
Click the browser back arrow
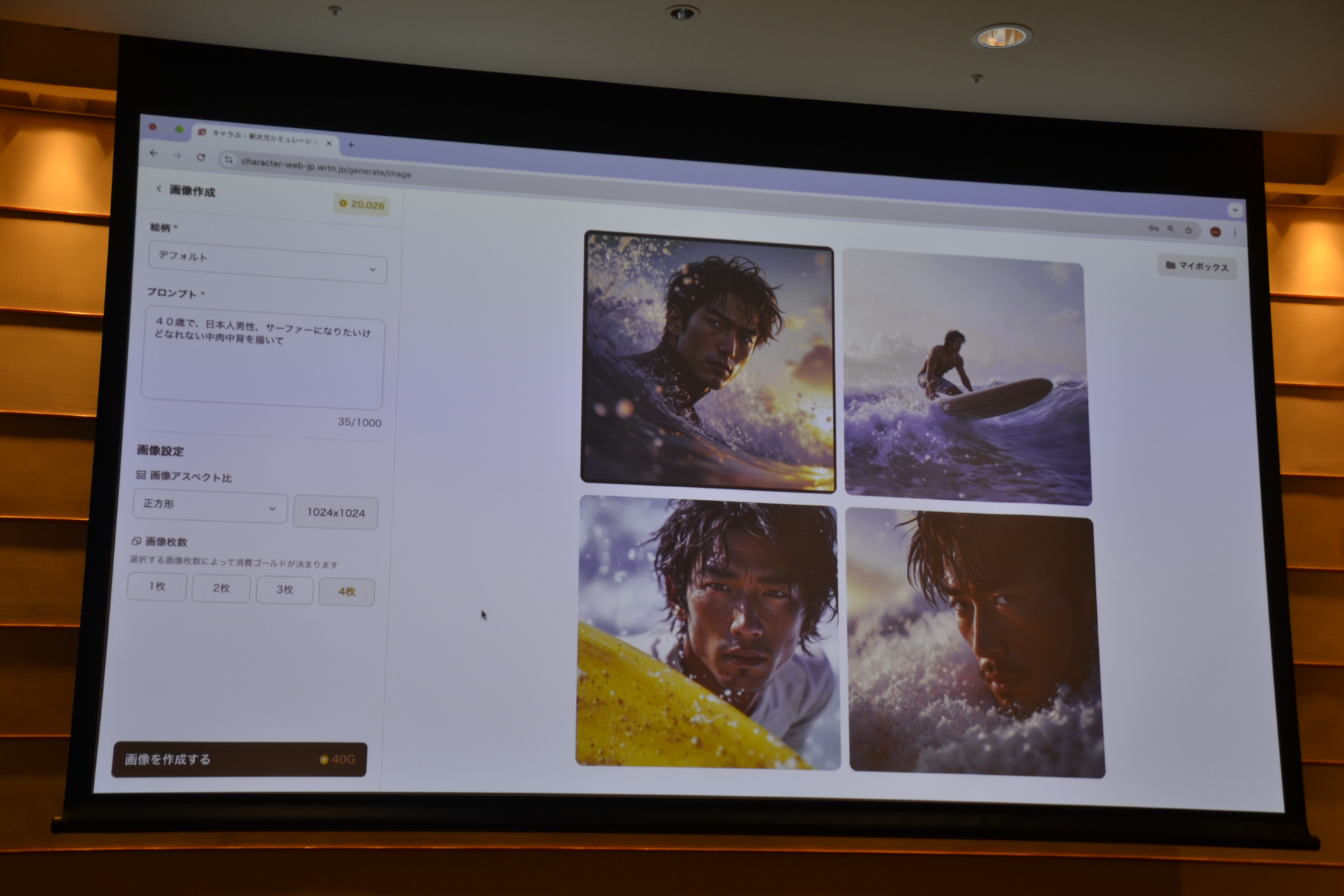coord(154,153)
